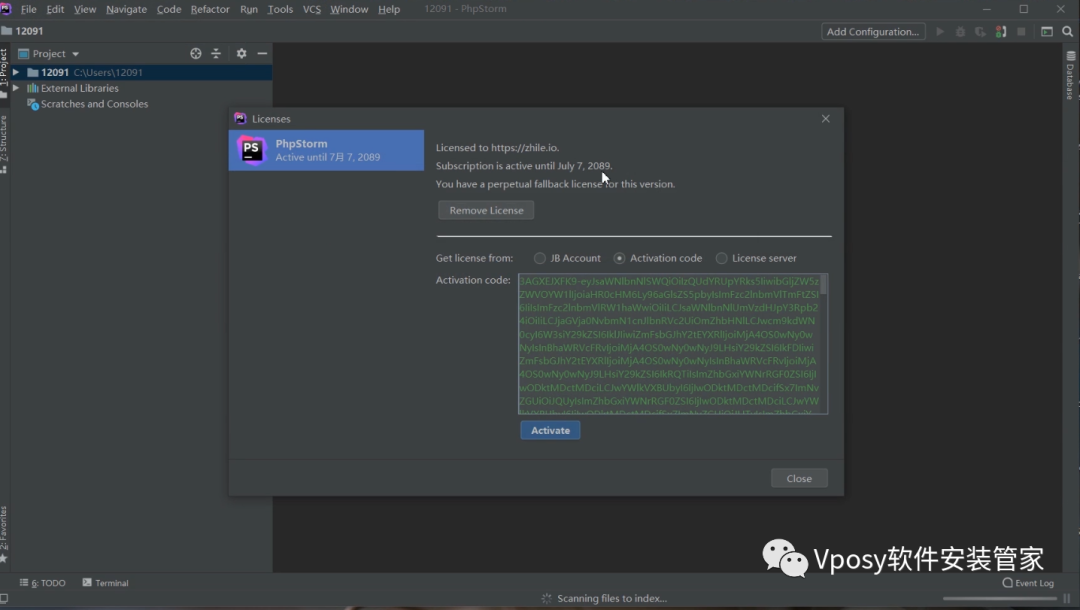Click the Locate/Scroll from Source icon
The height and width of the screenshot is (610, 1080).
pos(196,54)
